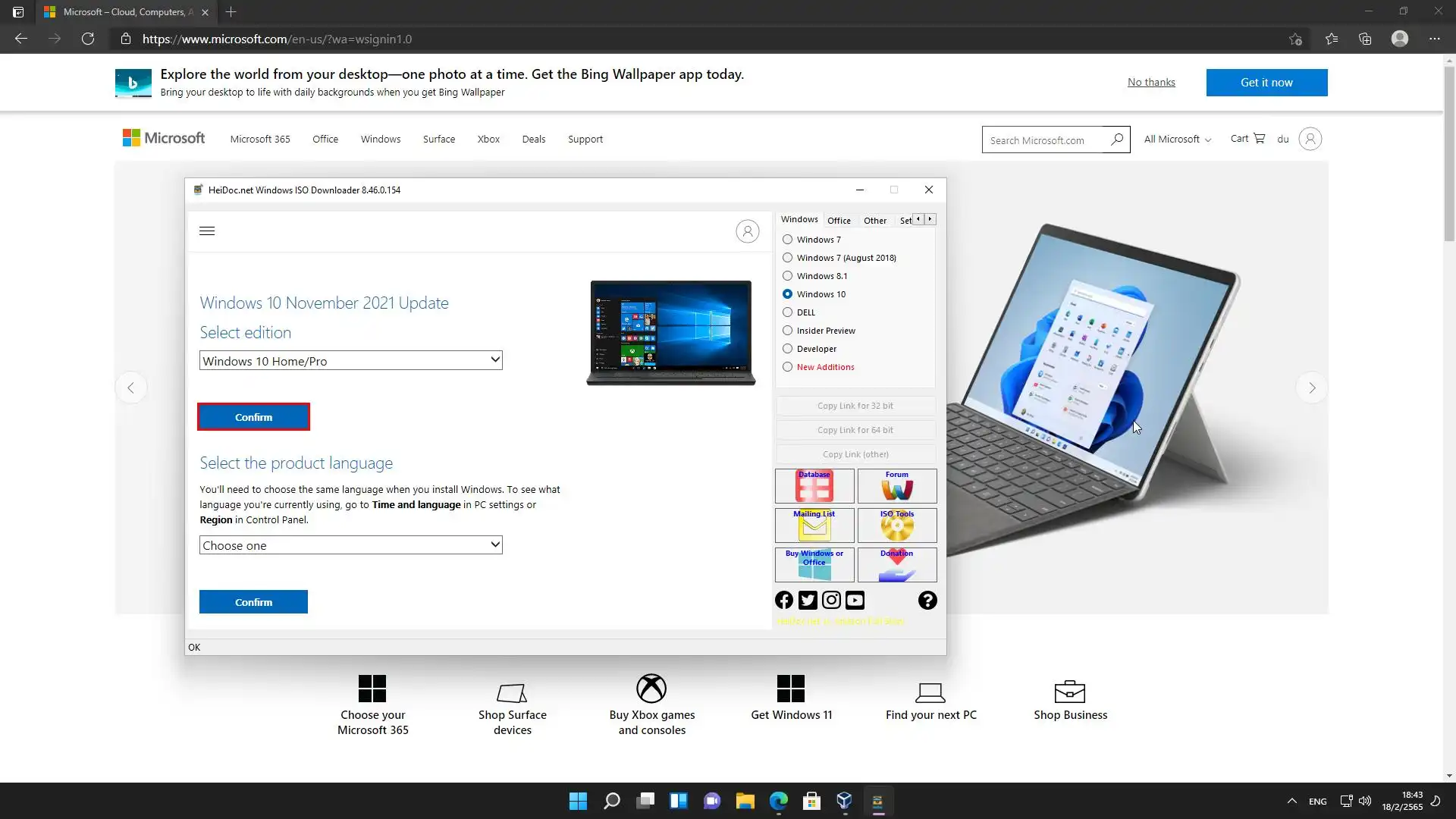Open the hamburger menu in downloader
The height and width of the screenshot is (819, 1456).
point(207,231)
